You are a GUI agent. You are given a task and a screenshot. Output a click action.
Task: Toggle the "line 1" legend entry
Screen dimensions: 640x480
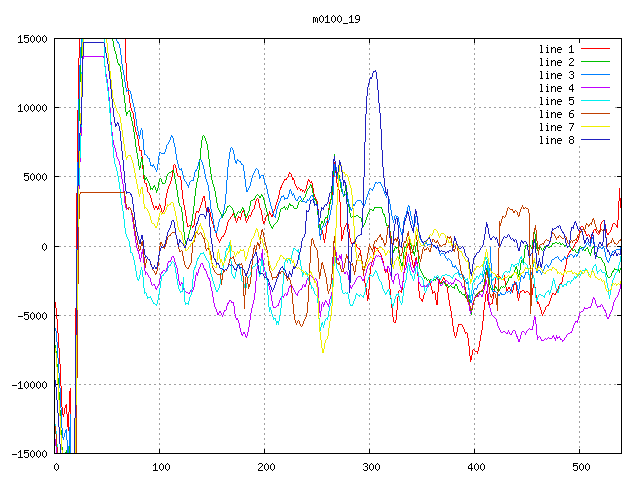[x=557, y=48]
